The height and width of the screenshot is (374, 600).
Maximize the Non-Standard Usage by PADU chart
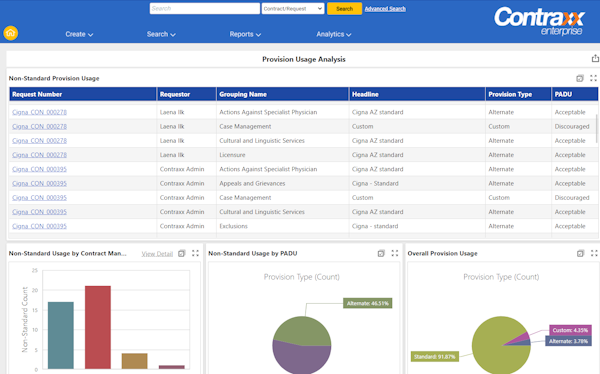click(395, 253)
